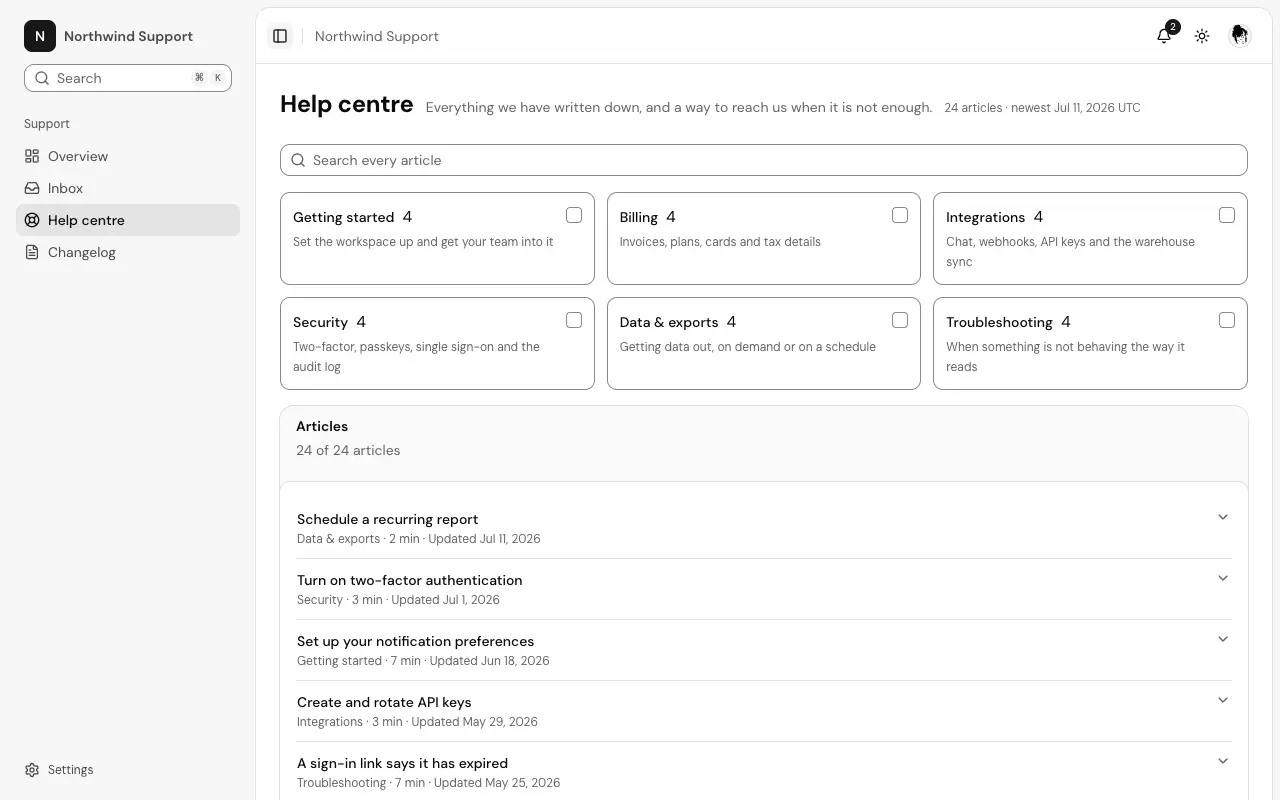1280x800 pixels.
Task: Click the Northwind Support workspace name
Action: coord(128,36)
